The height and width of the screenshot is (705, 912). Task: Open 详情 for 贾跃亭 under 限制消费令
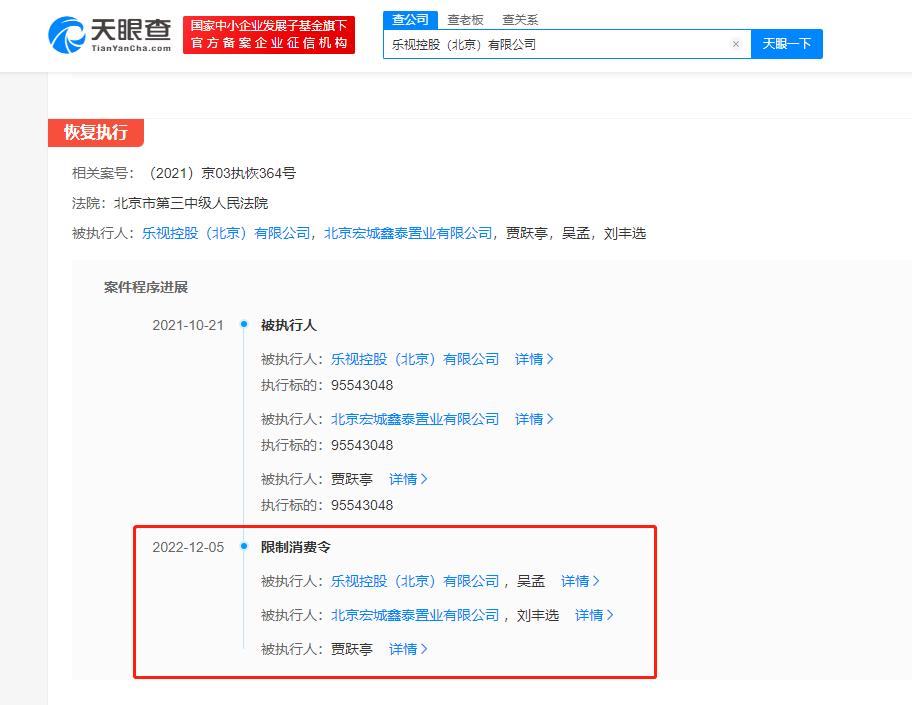tap(408, 649)
